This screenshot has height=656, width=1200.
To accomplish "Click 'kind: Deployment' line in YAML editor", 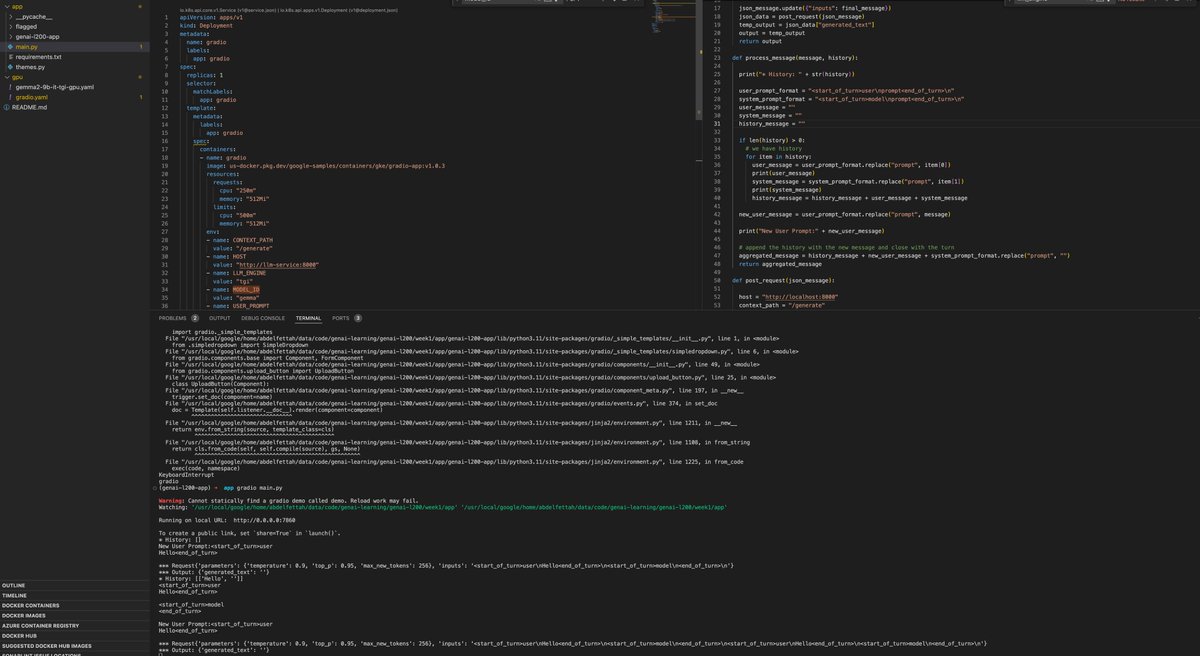I will point(208,25).
